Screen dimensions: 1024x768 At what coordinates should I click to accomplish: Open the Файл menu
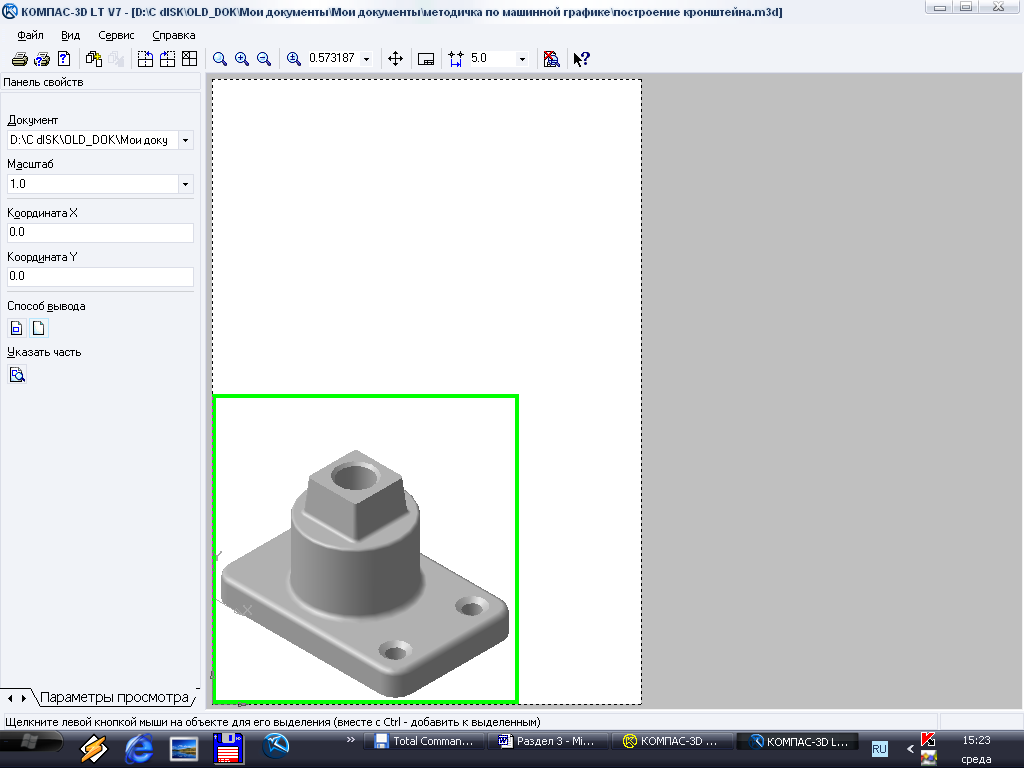pyautogui.click(x=30, y=35)
